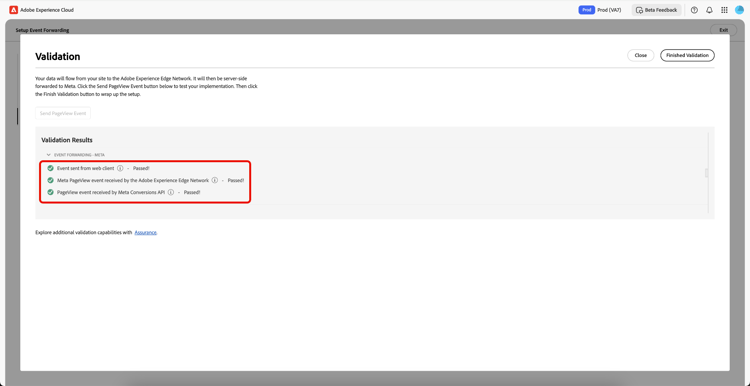This screenshot has height=386, width=750.
Task: Click the Close button in Validation
Action: [x=640, y=55]
